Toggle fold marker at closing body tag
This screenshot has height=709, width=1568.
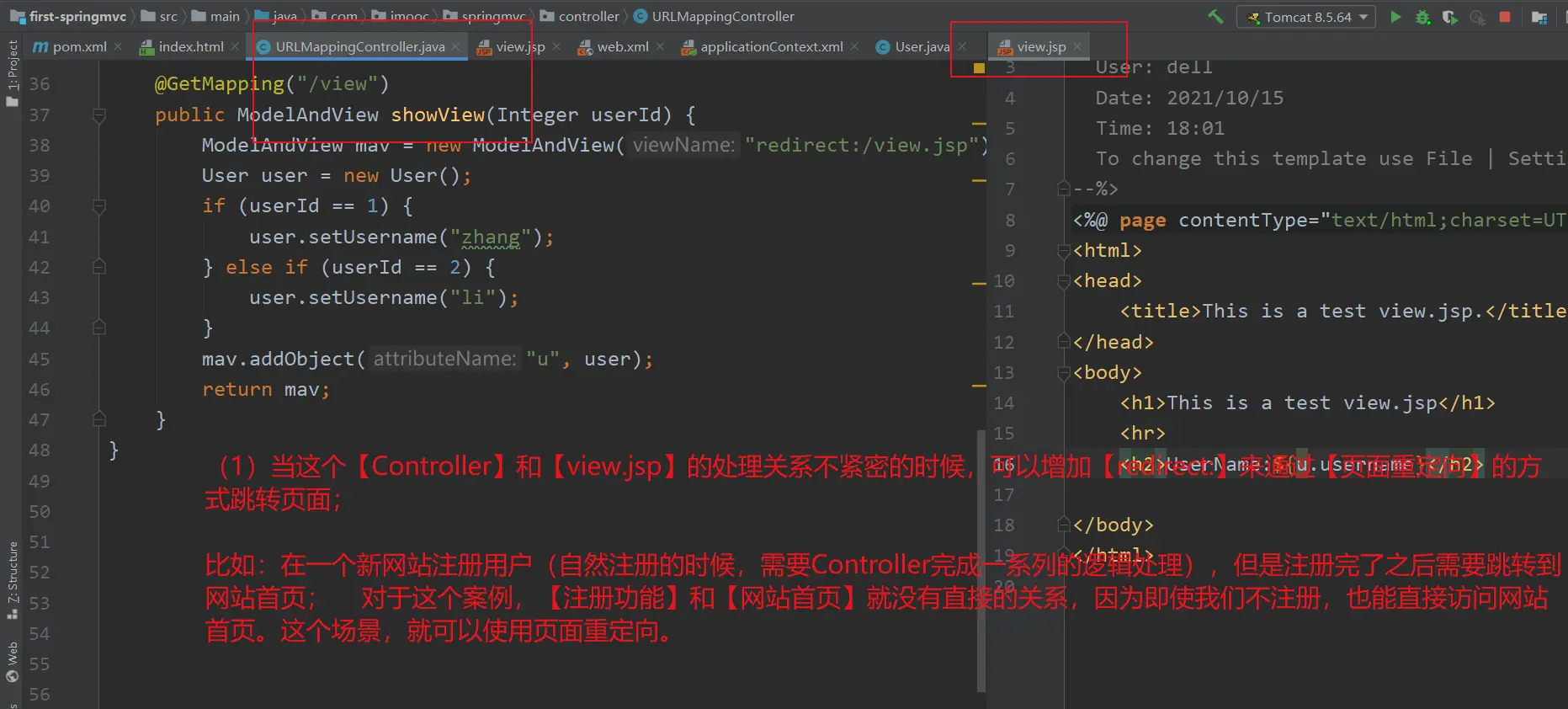pos(1064,525)
